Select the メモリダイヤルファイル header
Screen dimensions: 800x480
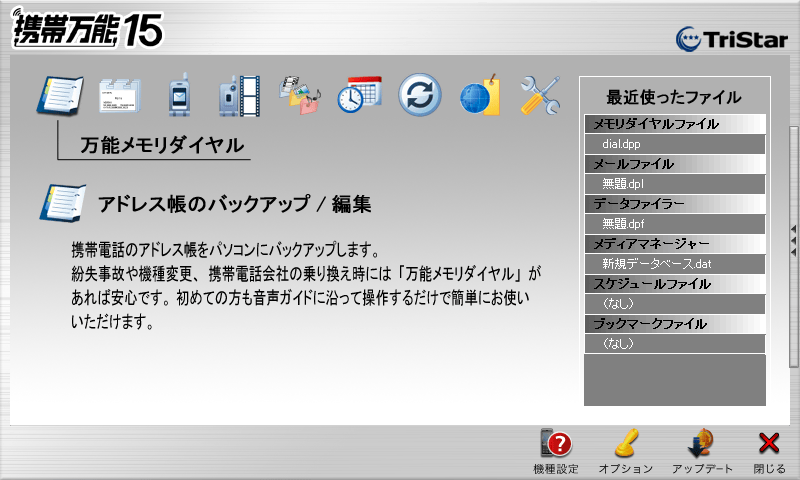pos(674,124)
